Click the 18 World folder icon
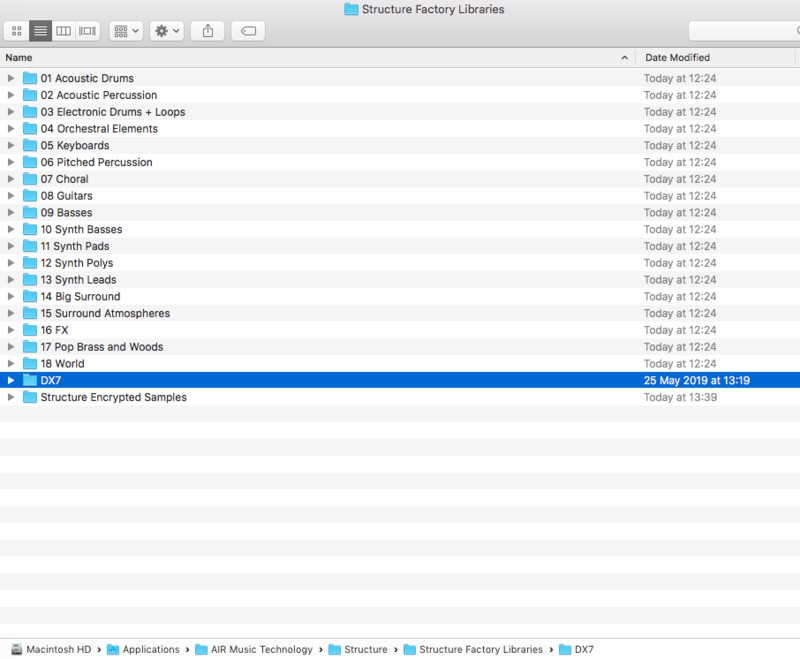The height and width of the screenshot is (659, 800). click(30, 364)
